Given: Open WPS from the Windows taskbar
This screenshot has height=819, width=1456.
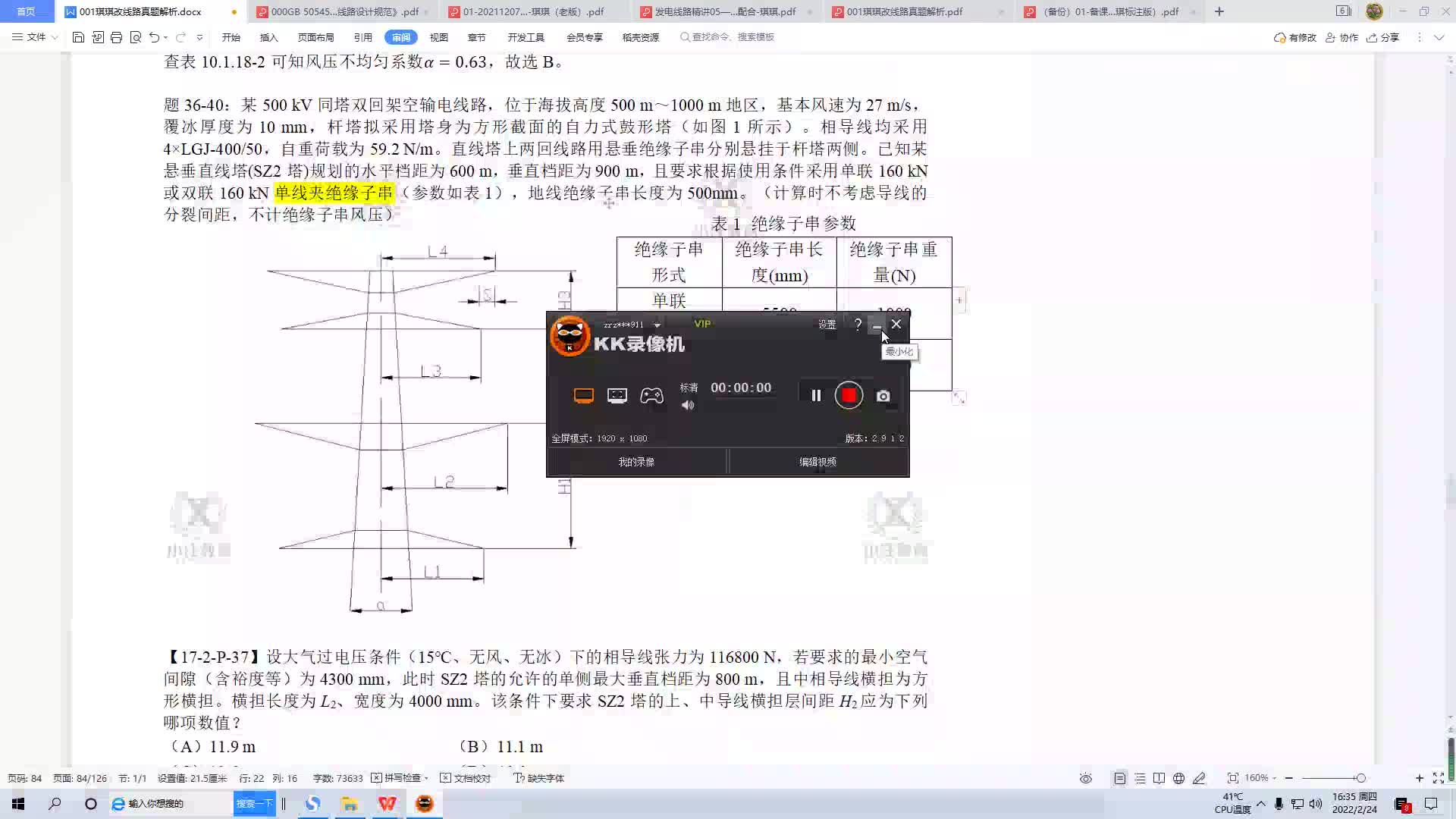Looking at the screenshot, I should (x=387, y=804).
